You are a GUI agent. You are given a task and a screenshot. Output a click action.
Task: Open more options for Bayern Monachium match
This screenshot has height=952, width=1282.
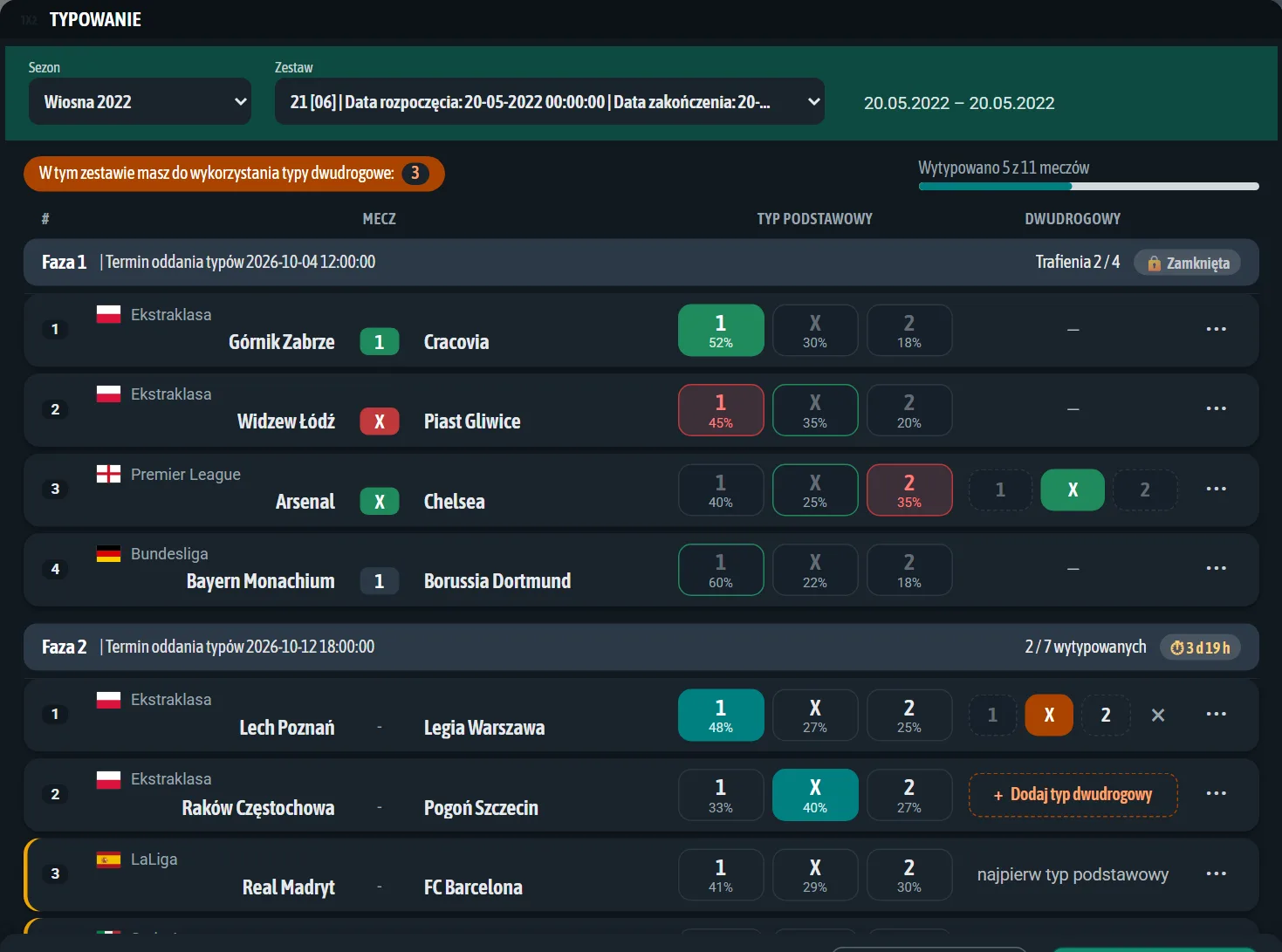[1216, 568]
